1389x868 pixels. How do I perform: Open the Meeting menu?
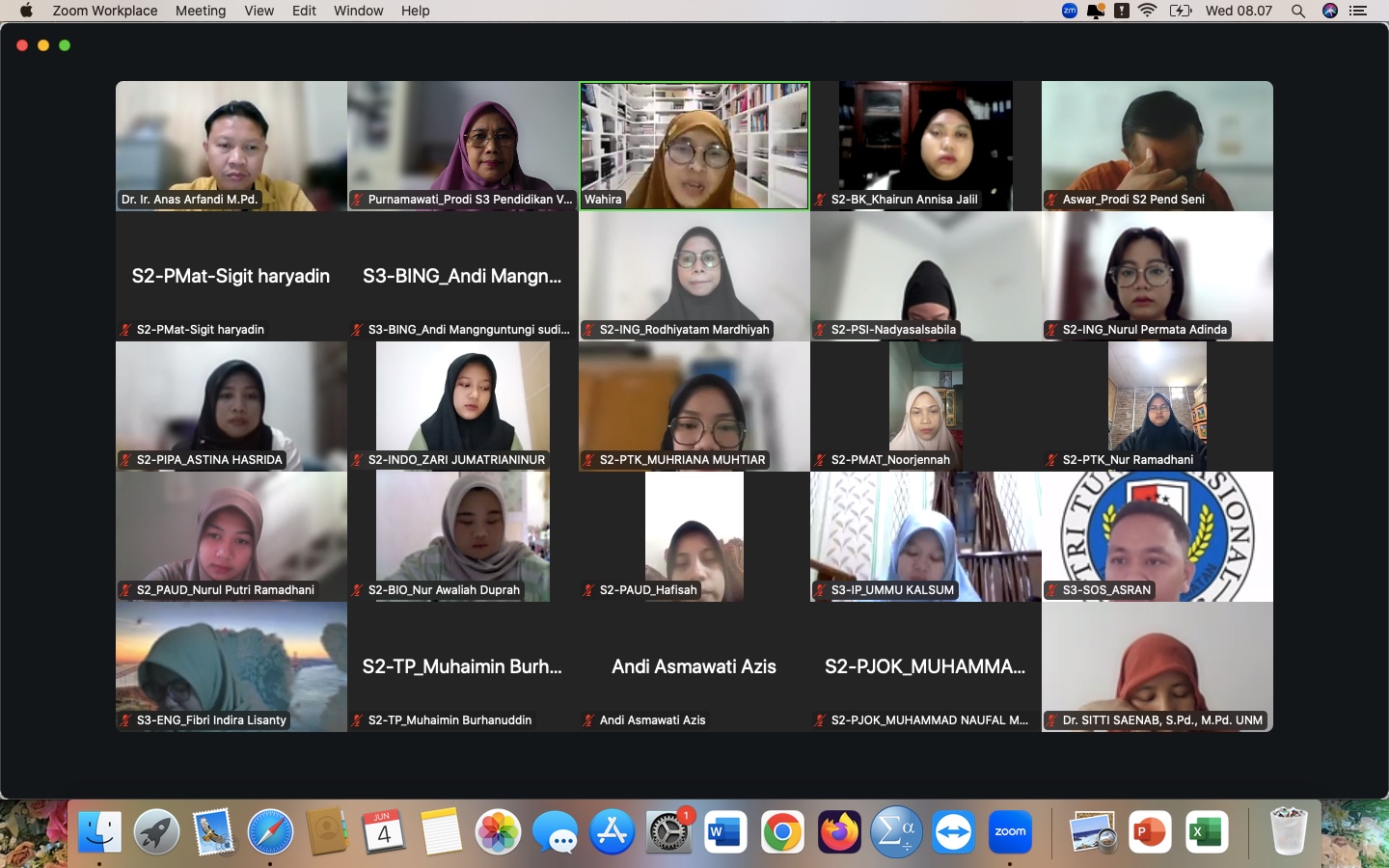201,11
